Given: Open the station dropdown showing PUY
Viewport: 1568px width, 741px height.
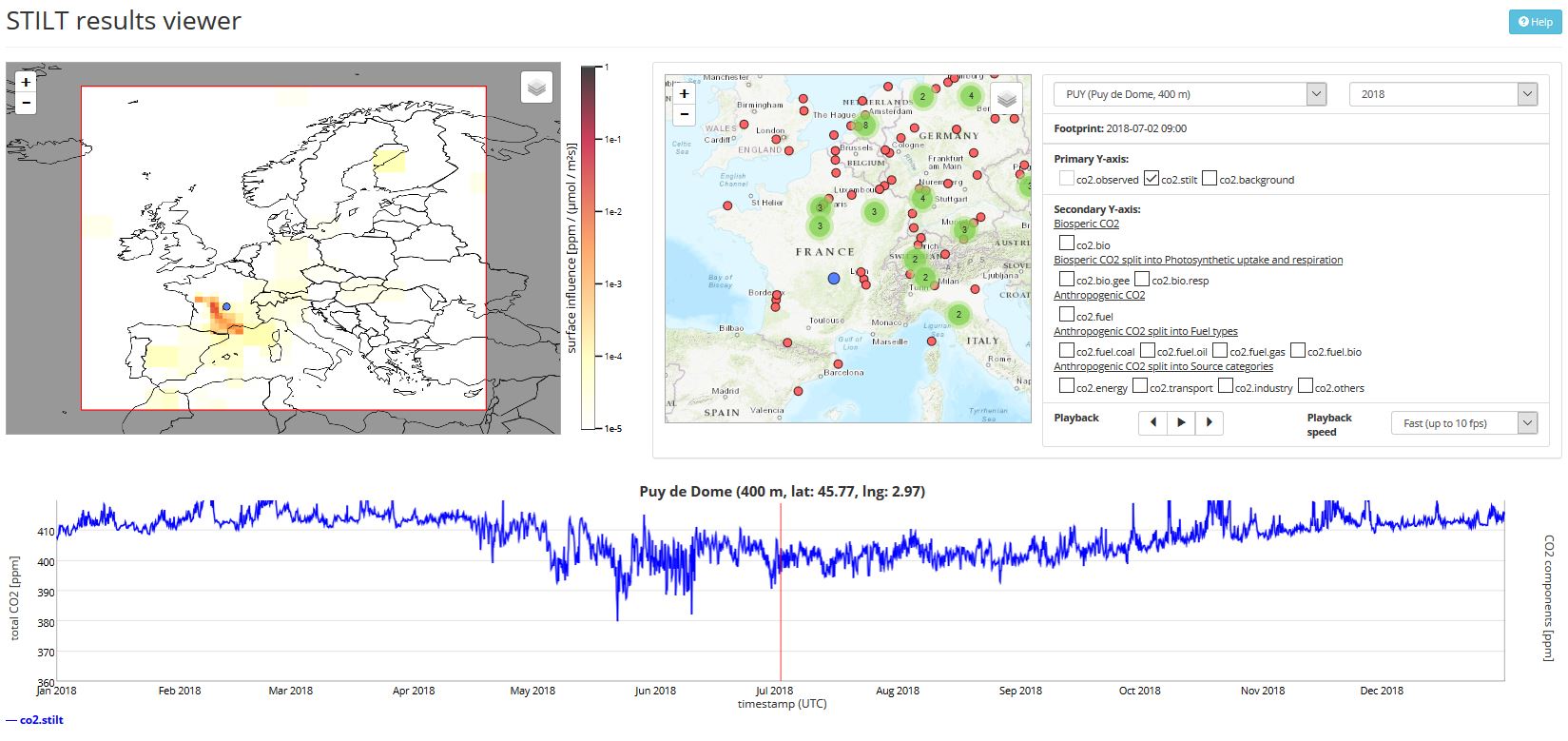Looking at the screenshot, I should (1190, 94).
